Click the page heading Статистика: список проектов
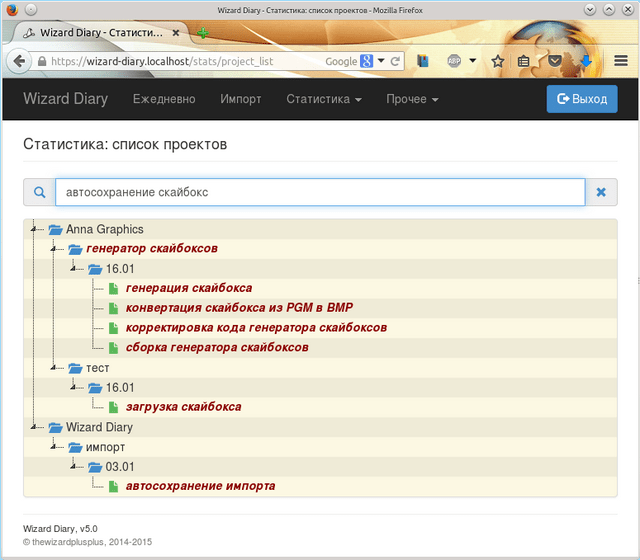Image resolution: width=640 pixels, height=560 pixels. coord(125,144)
